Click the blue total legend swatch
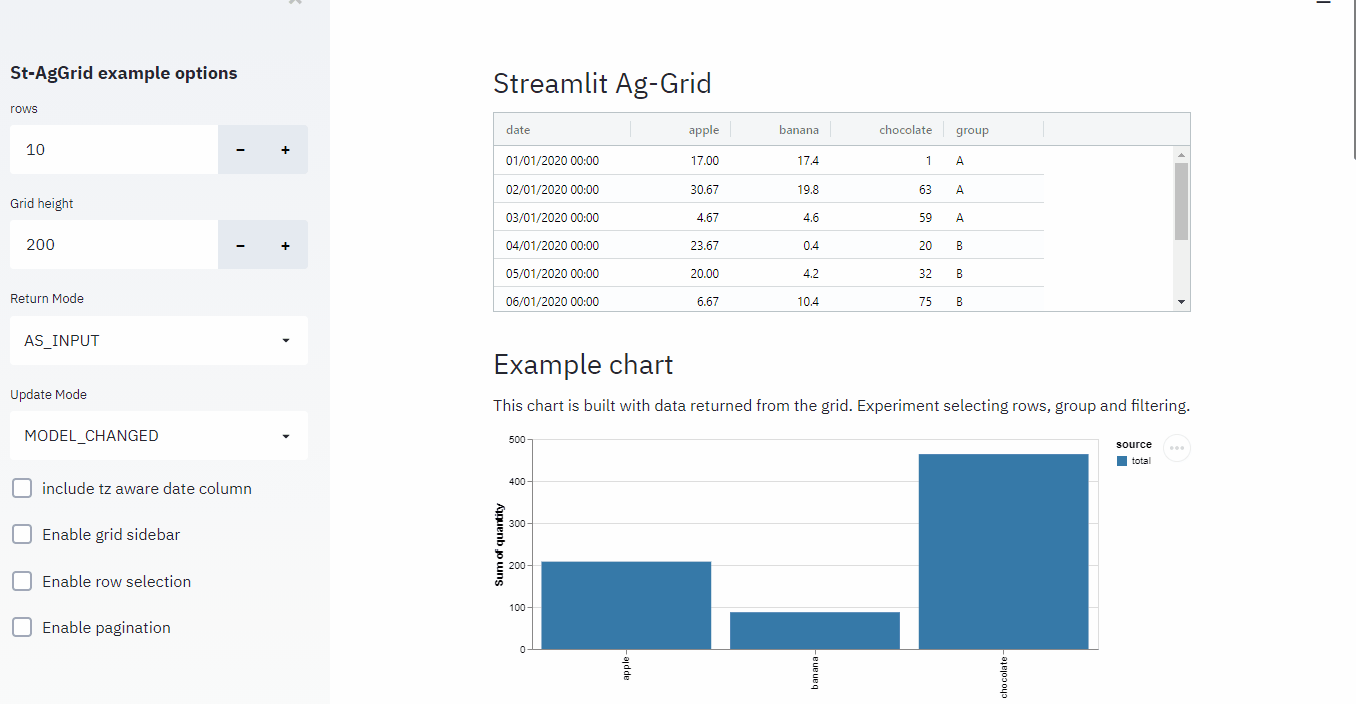 (1122, 461)
